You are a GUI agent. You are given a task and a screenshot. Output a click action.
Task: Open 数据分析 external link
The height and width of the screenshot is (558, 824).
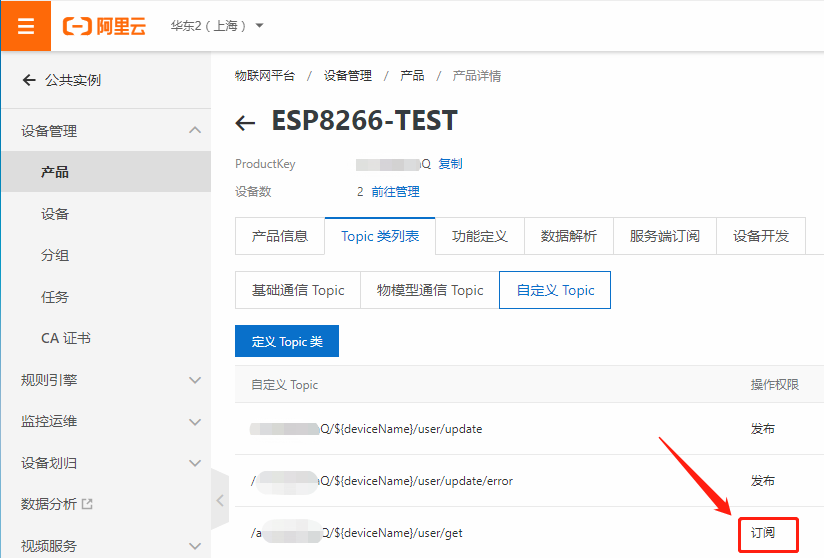click(49, 504)
